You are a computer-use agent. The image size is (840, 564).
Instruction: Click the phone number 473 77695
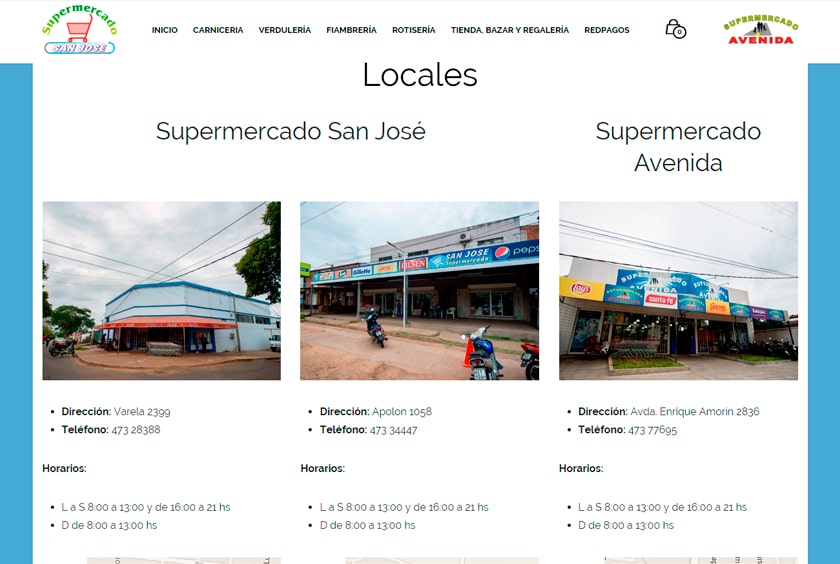[x=652, y=430]
